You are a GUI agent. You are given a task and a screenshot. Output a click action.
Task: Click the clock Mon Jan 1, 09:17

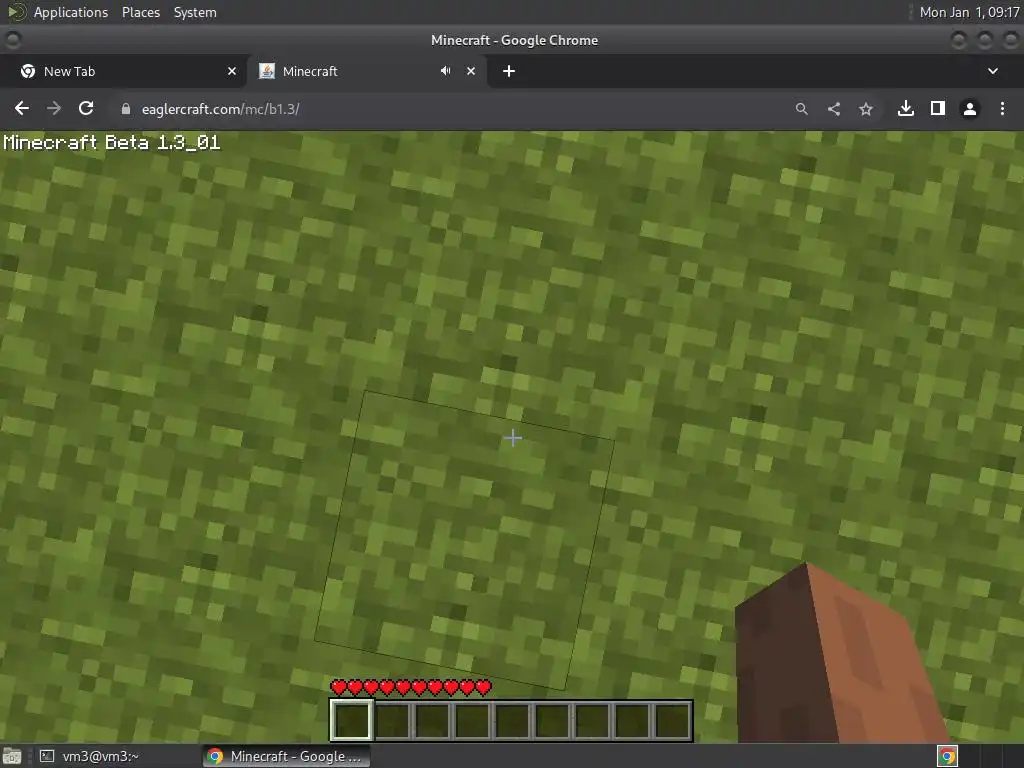click(x=969, y=12)
